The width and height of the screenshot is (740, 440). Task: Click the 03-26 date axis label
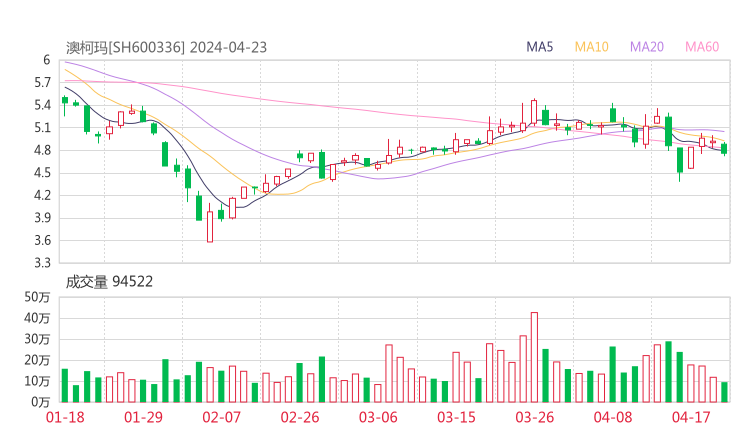[x=534, y=417]
